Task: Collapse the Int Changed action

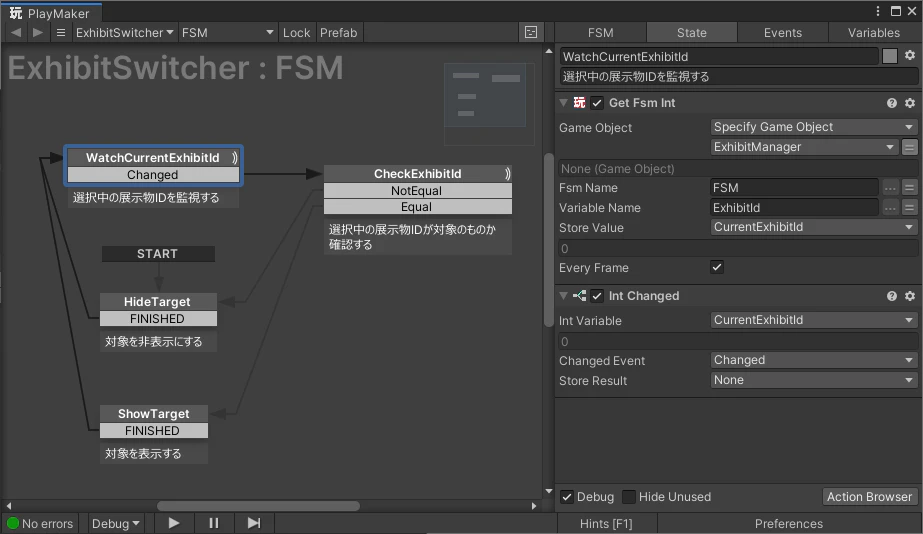Action: [563, 296]
